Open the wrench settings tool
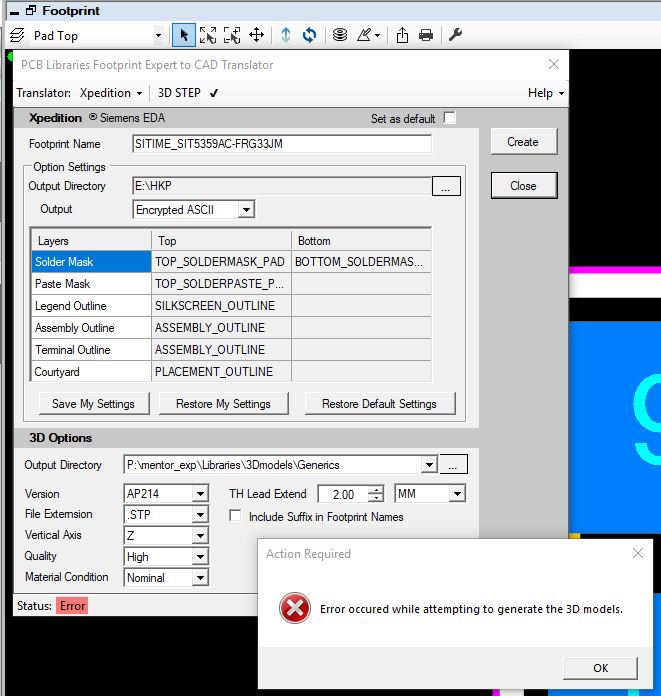Image resolution: width=661 pixels, height=696 pixels. click(455, 35)
